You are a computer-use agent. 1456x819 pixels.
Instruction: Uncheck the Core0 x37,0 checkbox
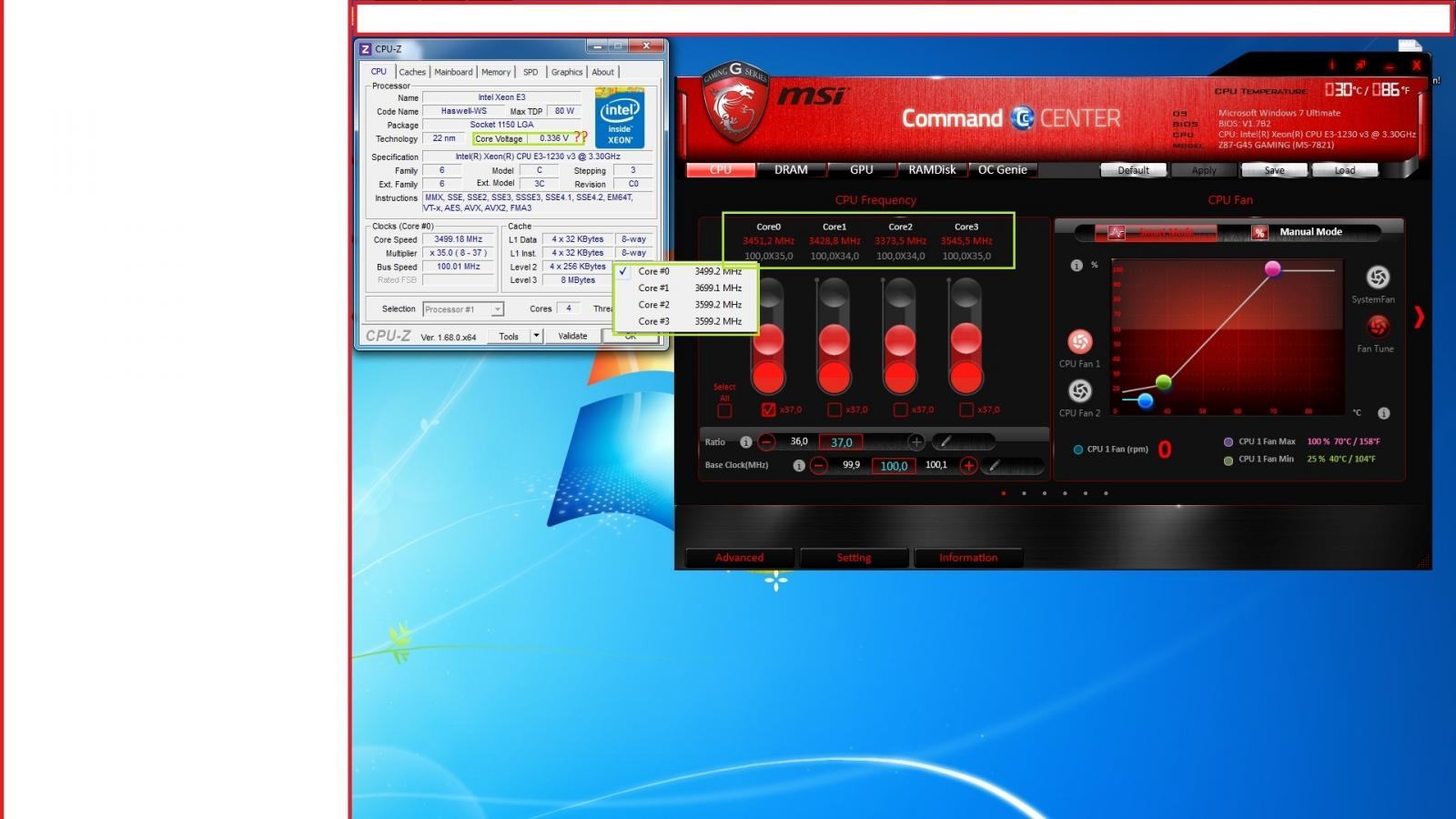[x=768, y=410]
